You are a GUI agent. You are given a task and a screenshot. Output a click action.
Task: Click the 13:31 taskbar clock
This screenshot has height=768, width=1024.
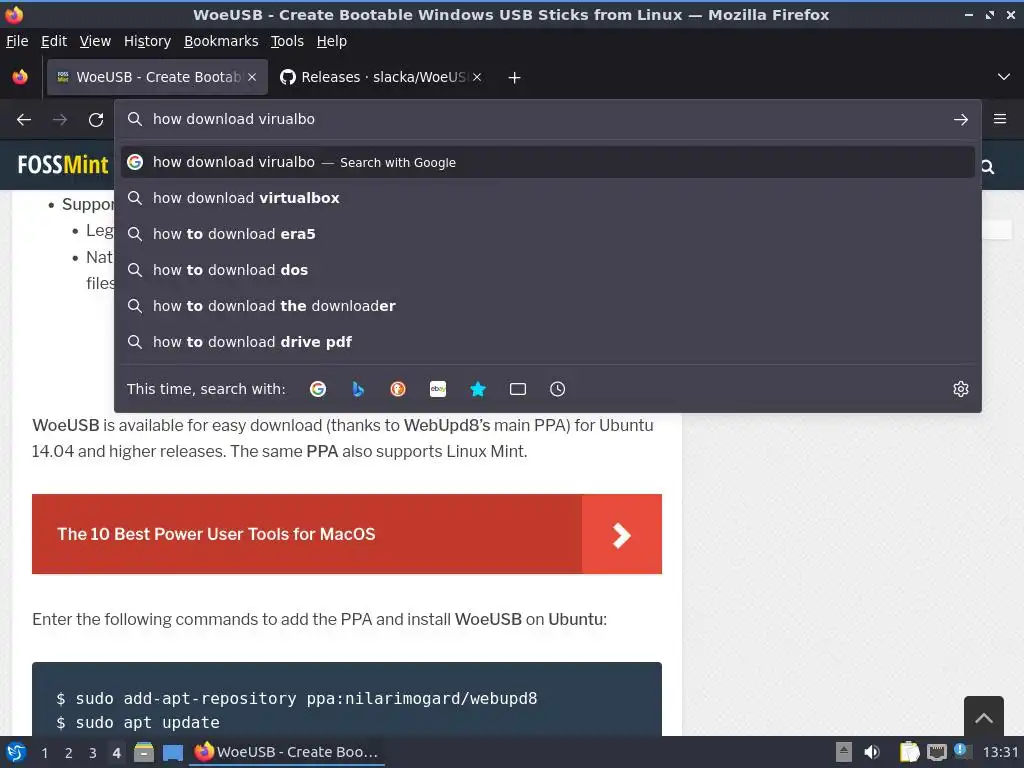[1000, 752]
